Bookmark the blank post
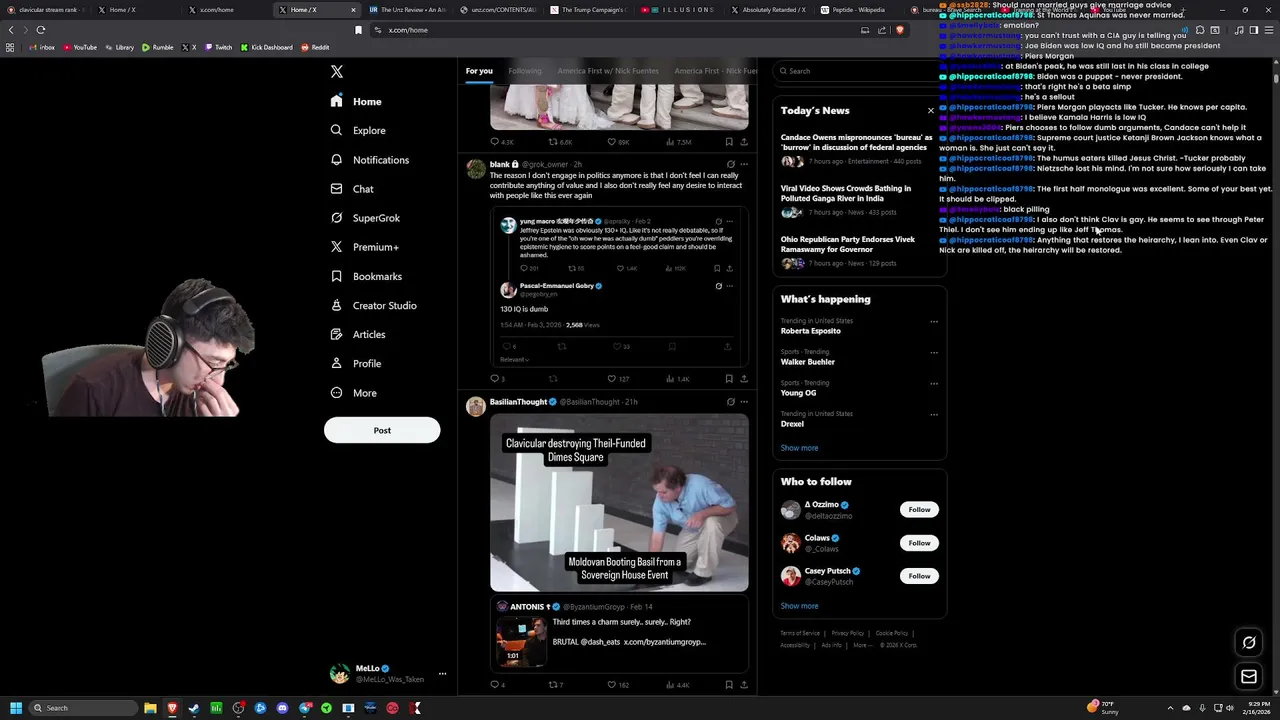 pos(729,379)
